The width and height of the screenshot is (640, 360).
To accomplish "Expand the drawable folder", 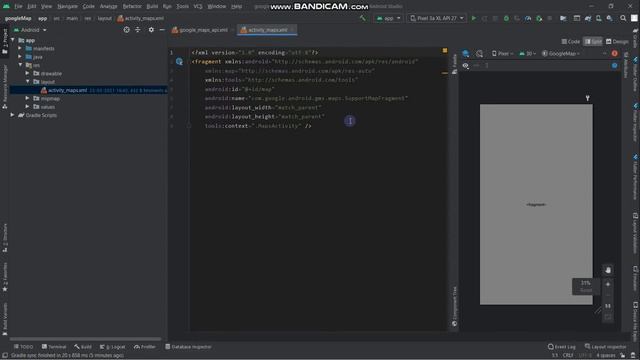I will tap(27, 73).
